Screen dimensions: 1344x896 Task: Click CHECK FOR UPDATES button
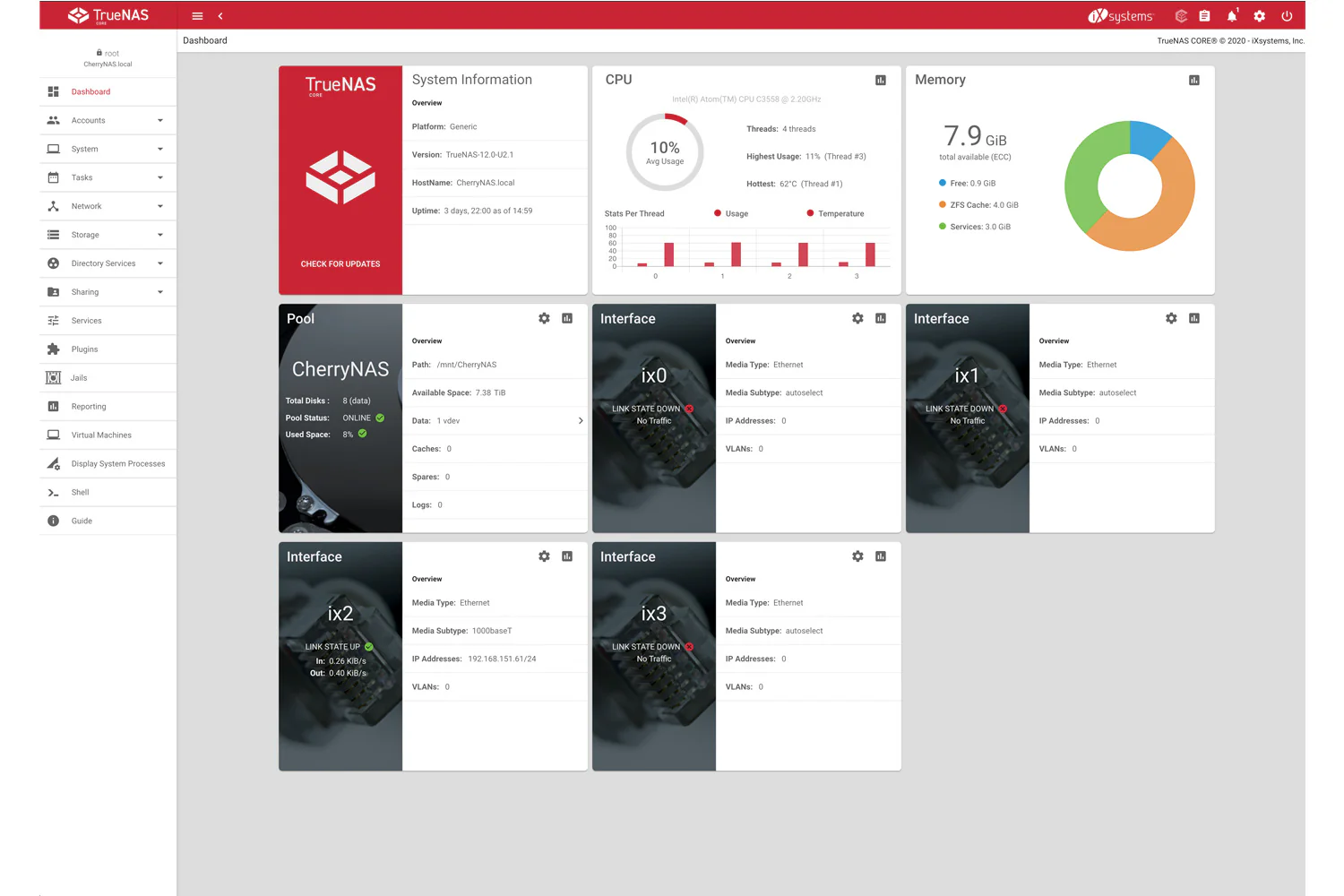[x=340, y=264]
